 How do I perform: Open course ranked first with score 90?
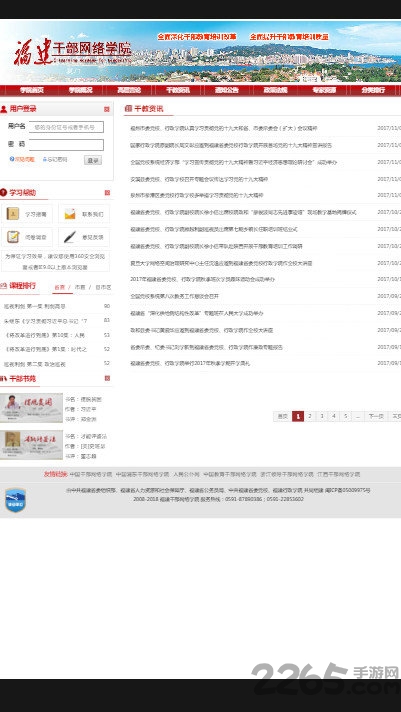tap(35, 307)
